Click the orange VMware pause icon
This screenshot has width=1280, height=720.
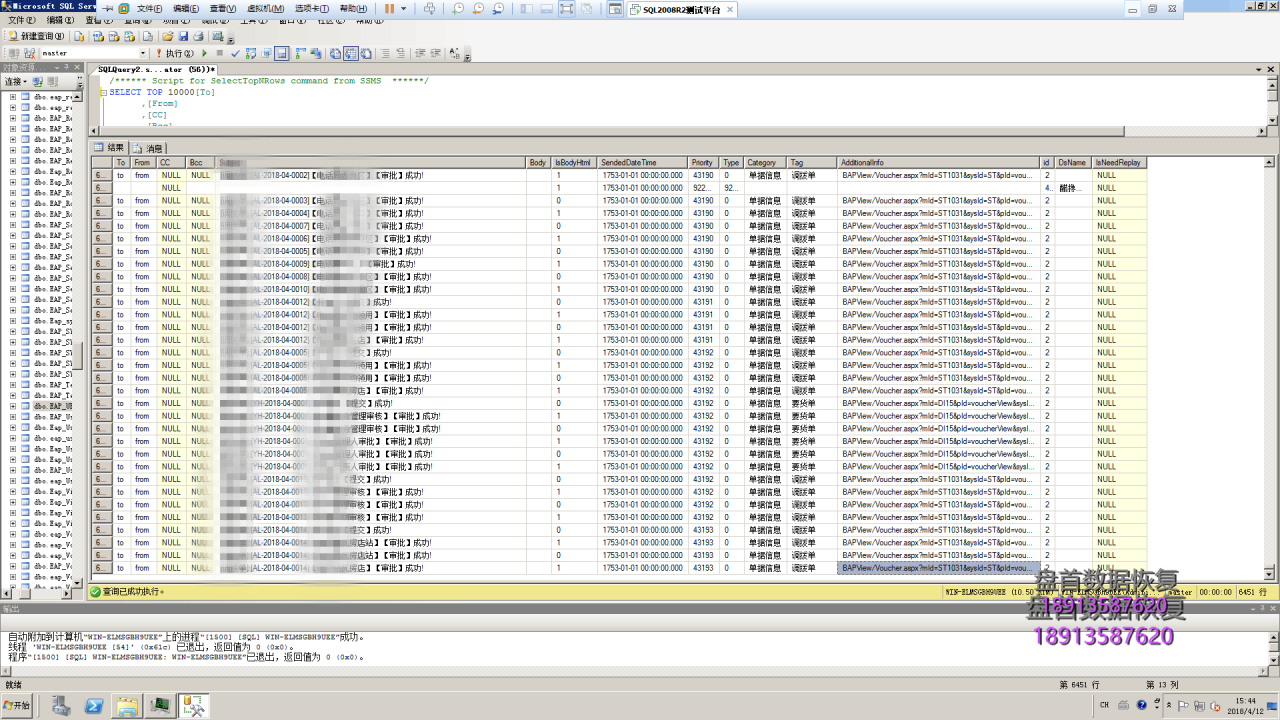coord(389,8)
